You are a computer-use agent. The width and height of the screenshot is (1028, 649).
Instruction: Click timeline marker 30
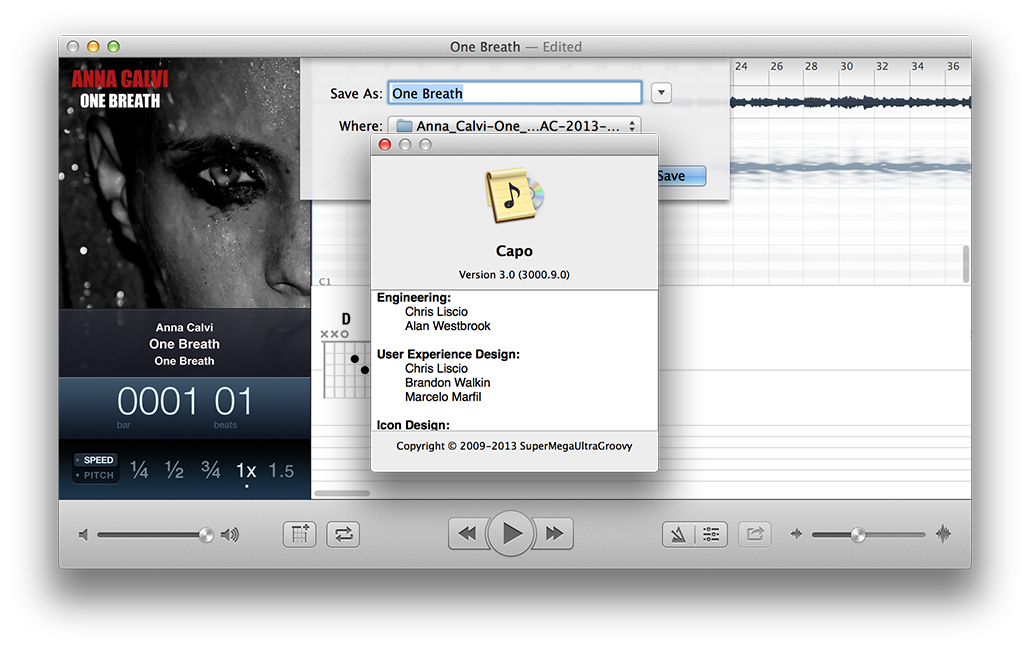tap(846, 66)
